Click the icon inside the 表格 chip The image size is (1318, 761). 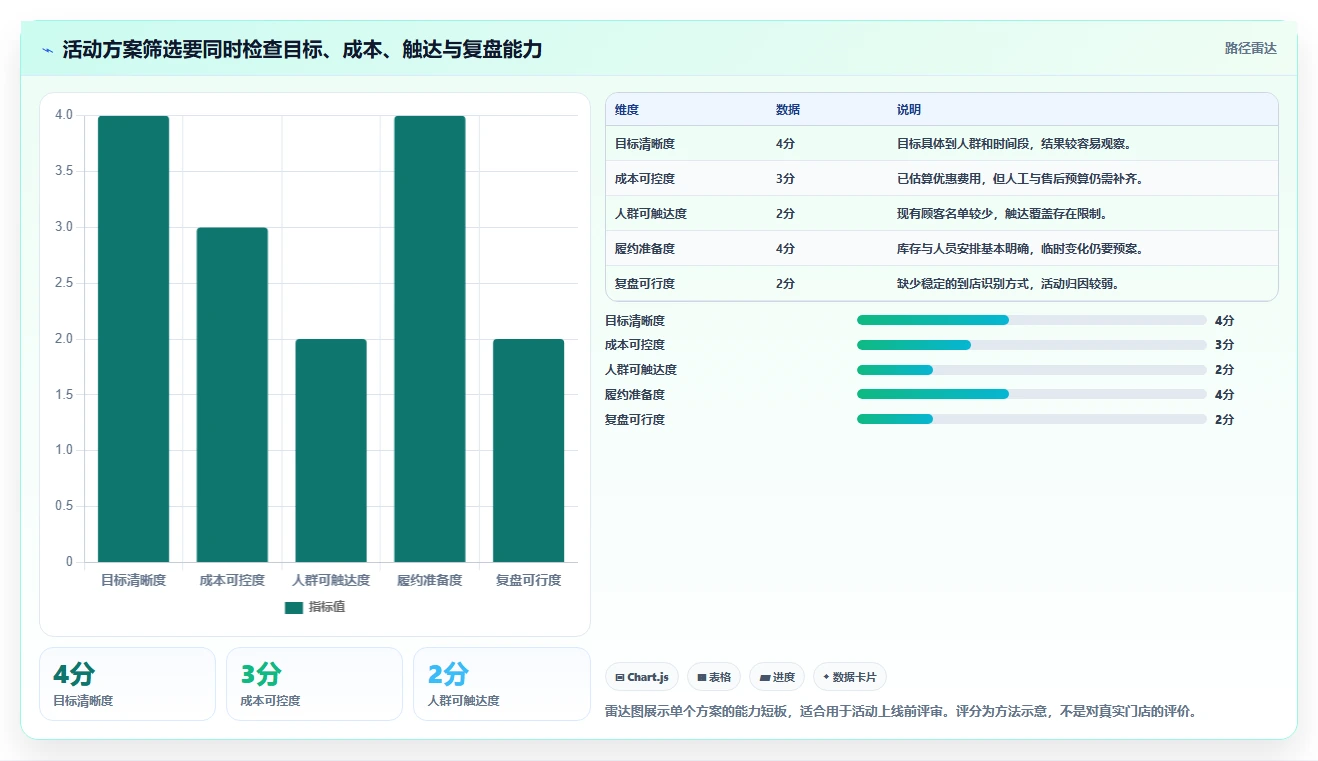702,677
